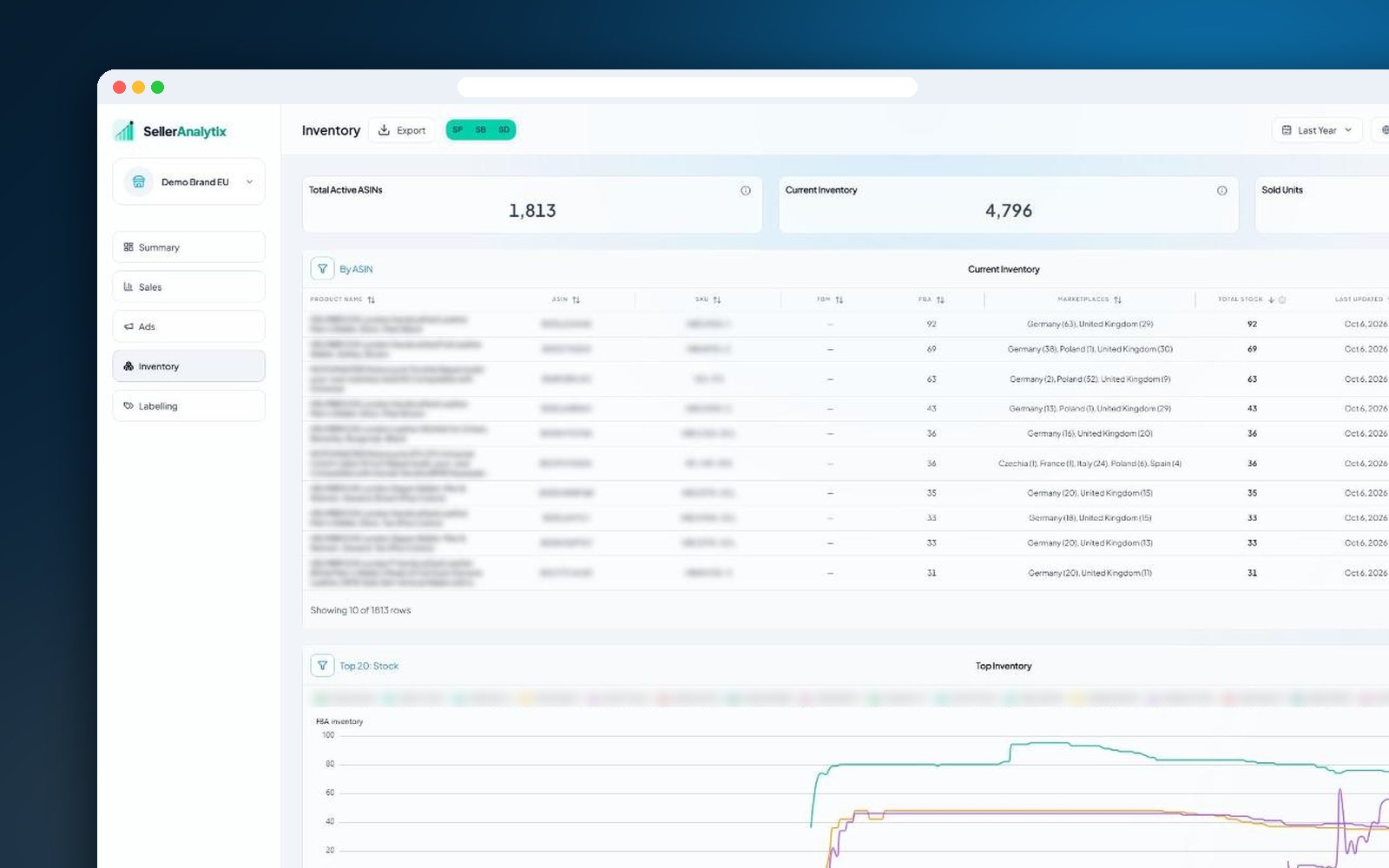Expand the Demo Brand EU brand selector
Screen dimensions: 1389x868
[x=188, y=181]
